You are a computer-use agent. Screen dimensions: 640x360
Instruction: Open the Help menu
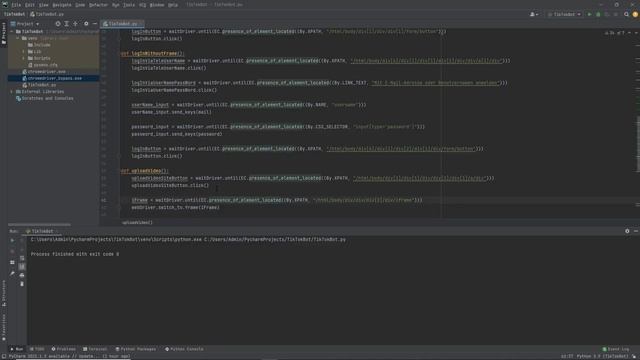pyautogui.click(x=173, y=5)
